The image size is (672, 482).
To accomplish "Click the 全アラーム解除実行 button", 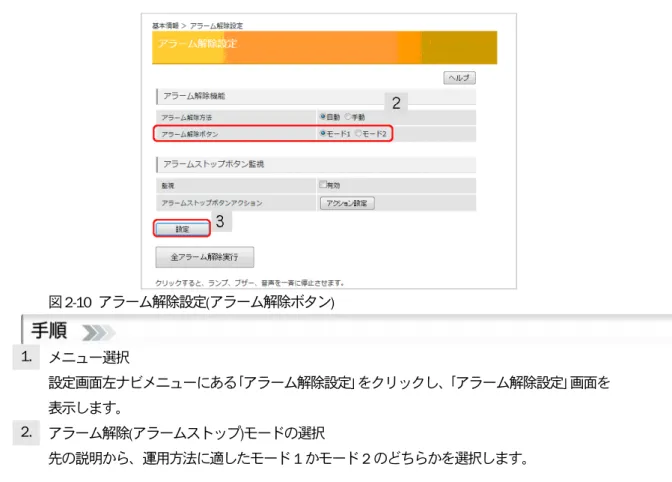I will (204, 257).
